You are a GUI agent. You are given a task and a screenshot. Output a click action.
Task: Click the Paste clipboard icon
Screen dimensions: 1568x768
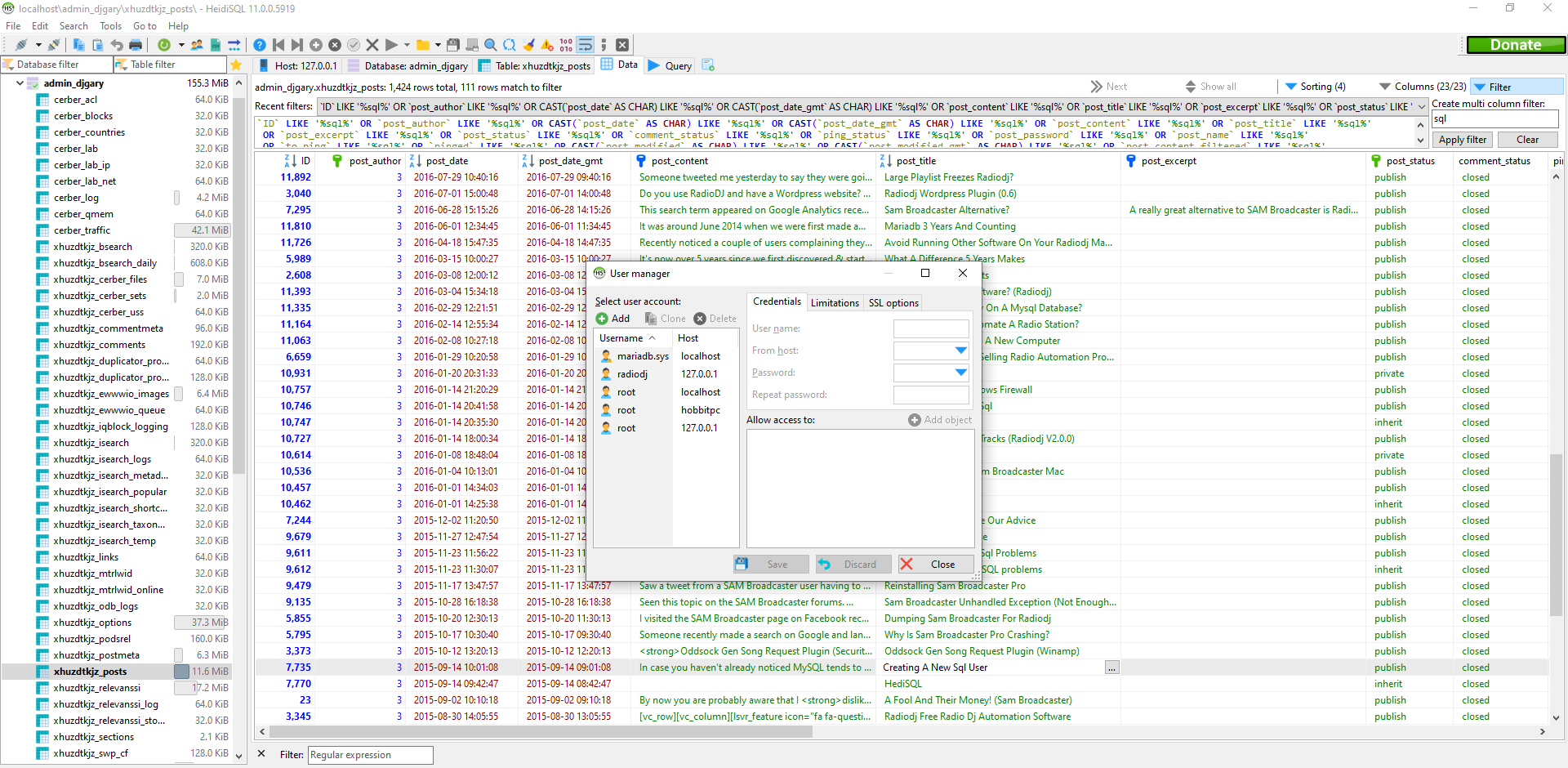[98, 45]
